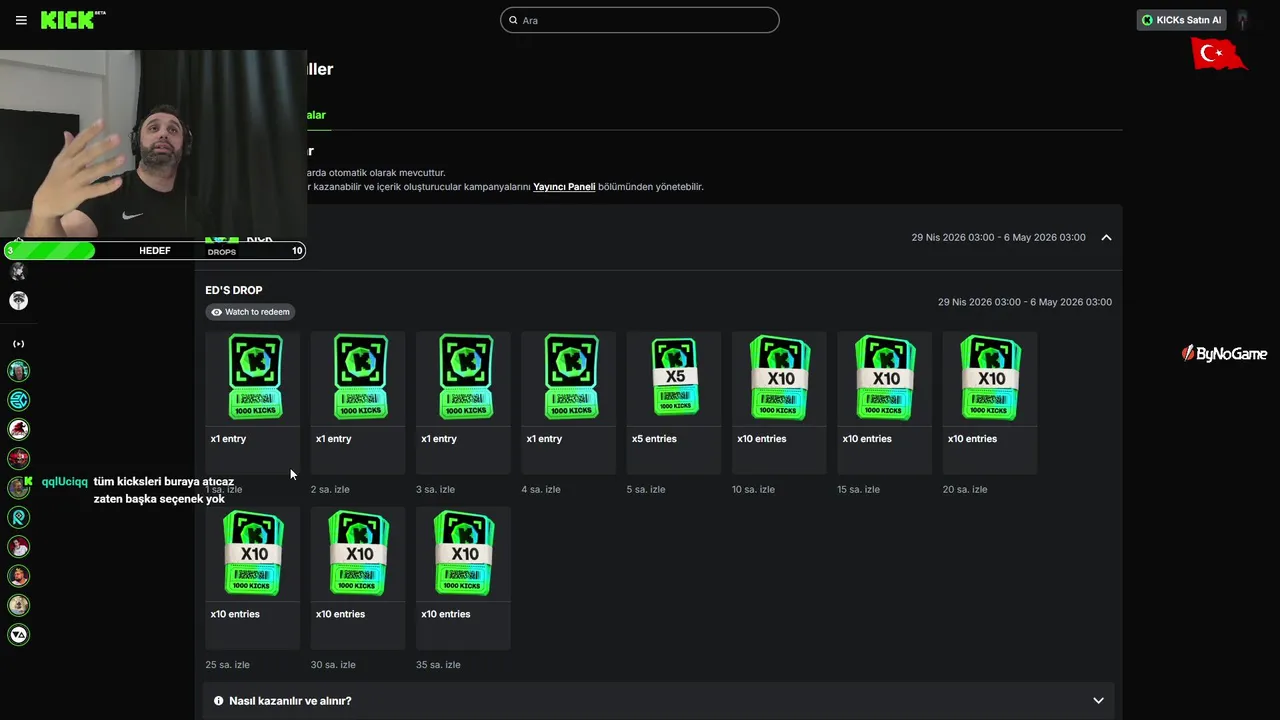Open the 25 sa. izle X10 reward card
This screenshot has height=720, width=1280.
[x=252, y=578]
